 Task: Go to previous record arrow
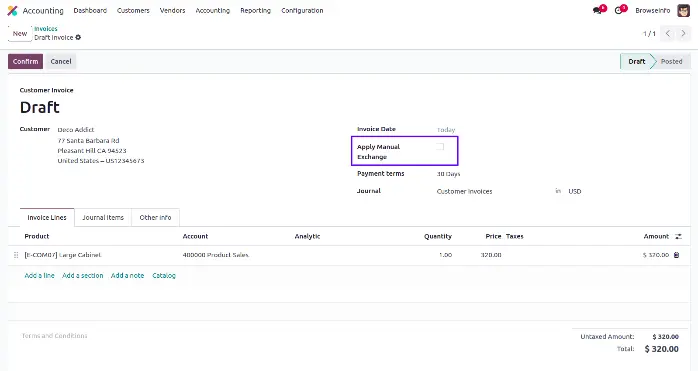click(668, 33)
